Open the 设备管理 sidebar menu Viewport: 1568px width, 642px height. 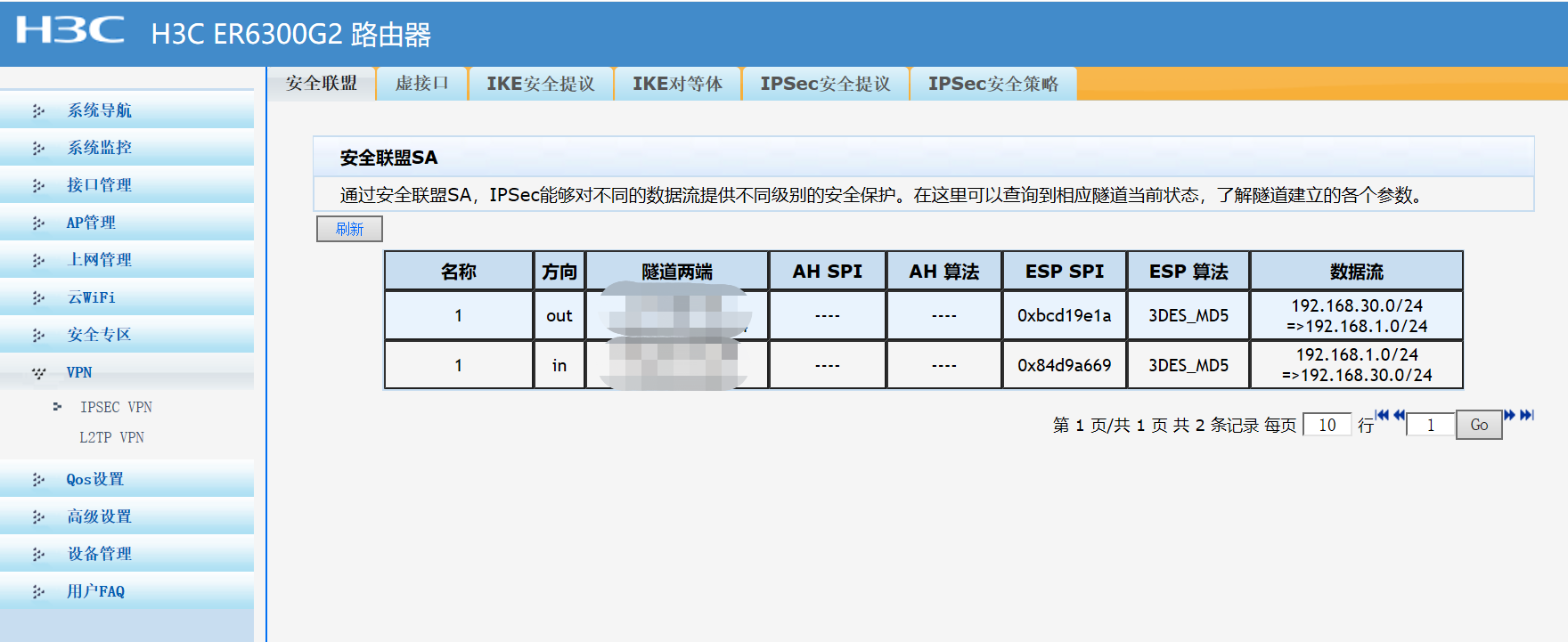127,554
